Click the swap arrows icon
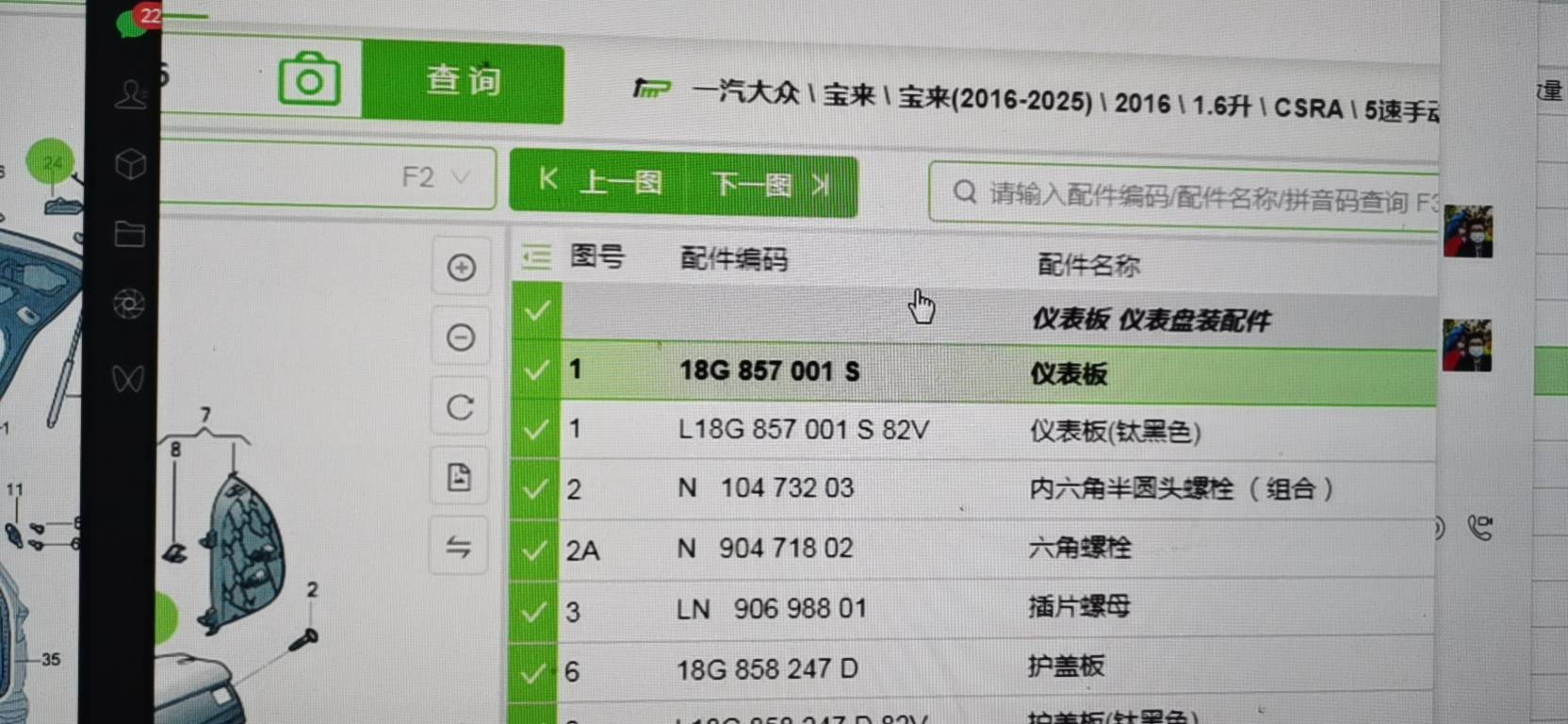The image size is (1568, 724). pyautogui.click(x=459, y=547)
